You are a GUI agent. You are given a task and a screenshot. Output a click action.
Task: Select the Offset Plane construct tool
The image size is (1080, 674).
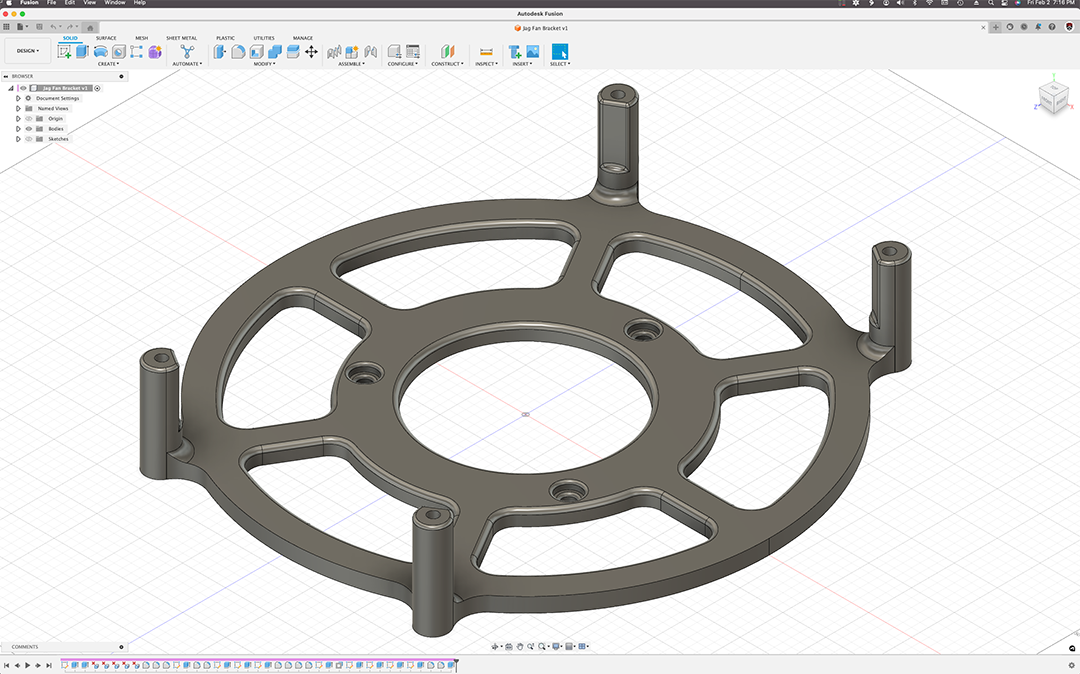(x=447, y=52)
